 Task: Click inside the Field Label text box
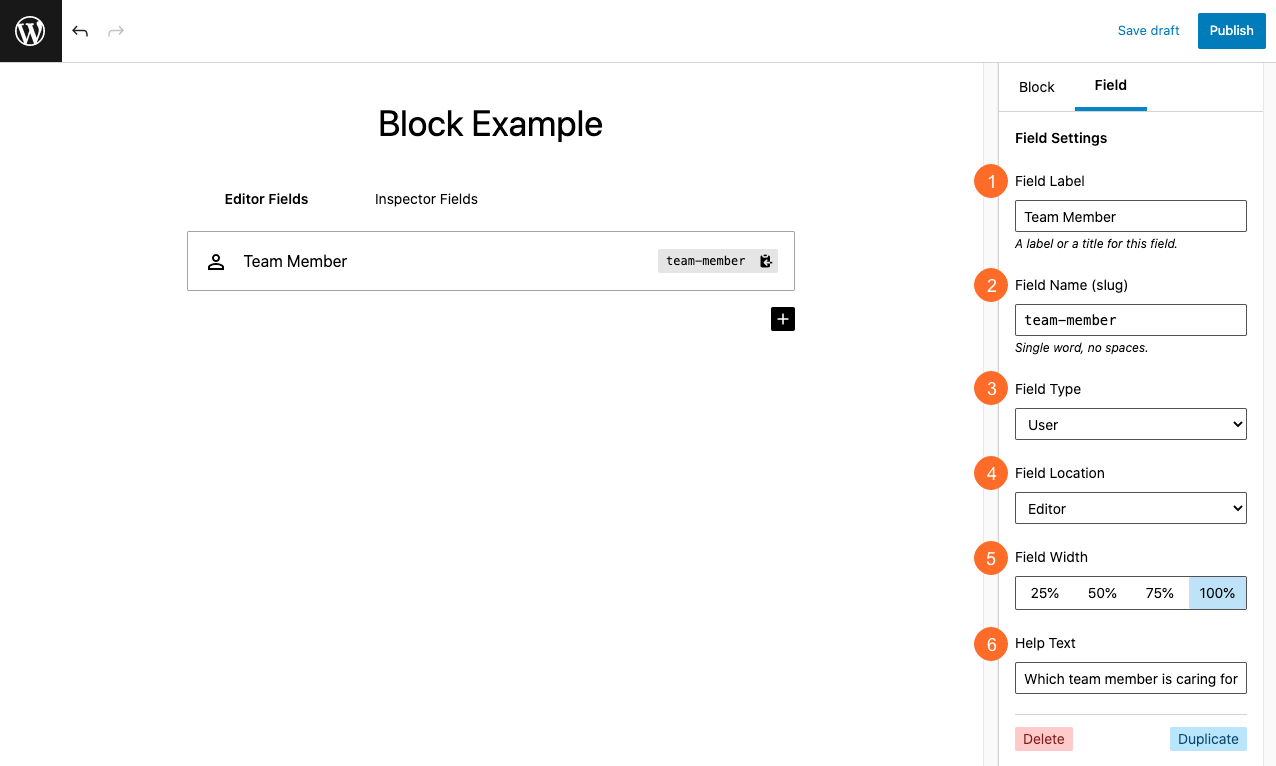click(1130, 216)
